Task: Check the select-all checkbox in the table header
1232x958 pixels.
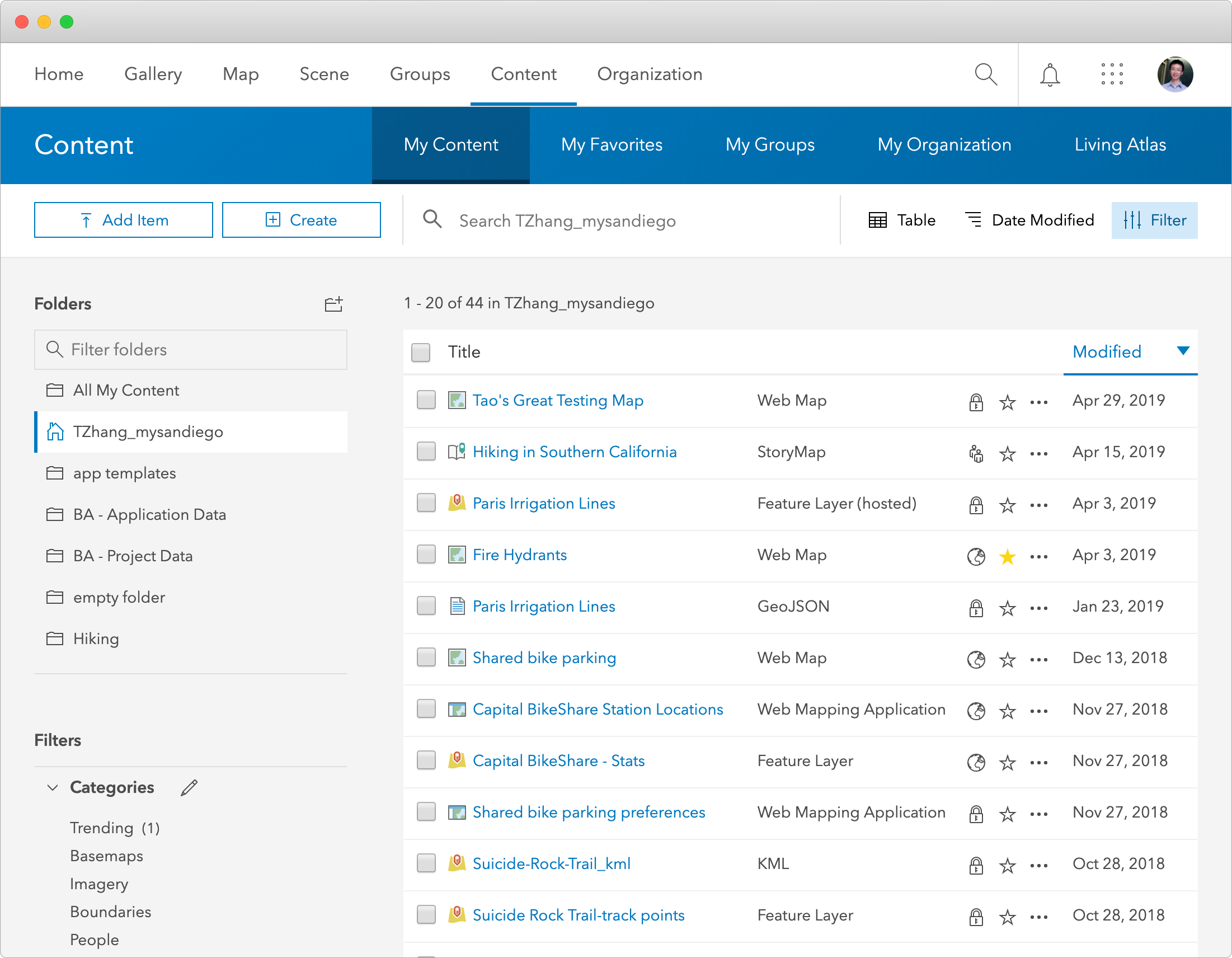Action: (x=420, y=352)
